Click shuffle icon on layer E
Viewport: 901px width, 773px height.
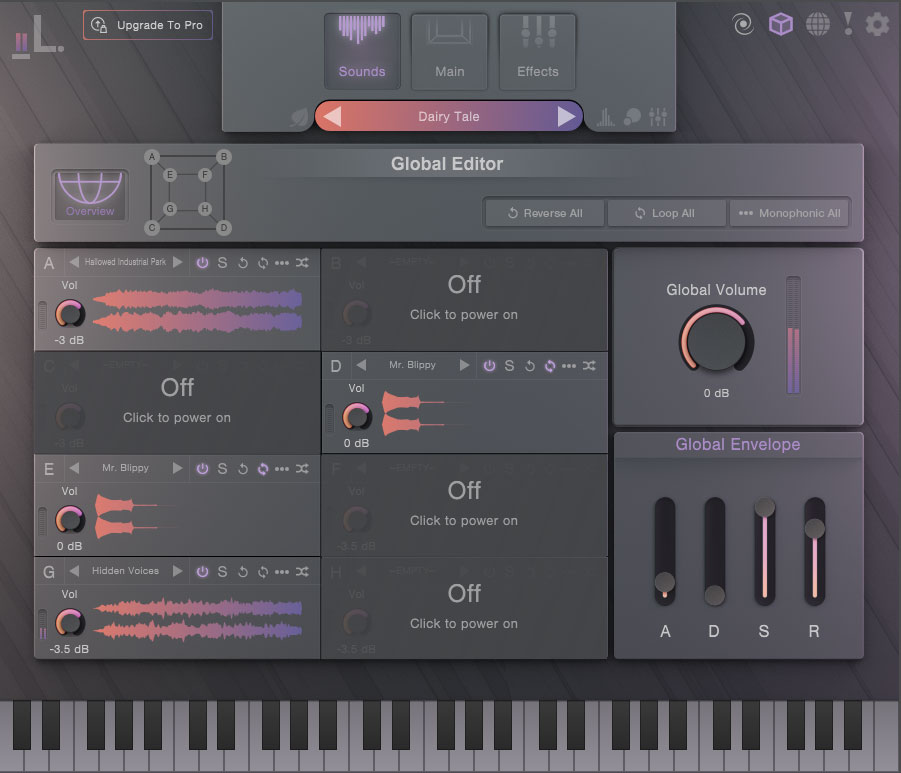[302, 469]
